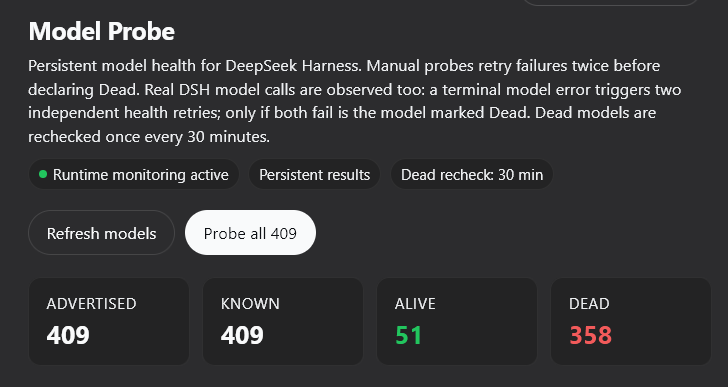
Task: Click the Dead recheck: 30 min pill
Action: pyautogui.click(x=472, y=174)
